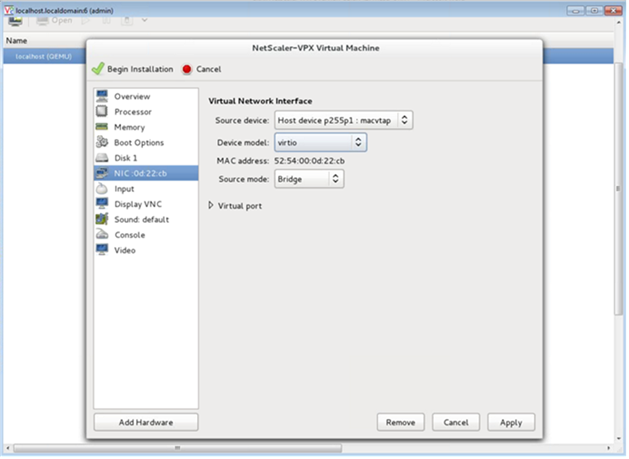This screenshot has height=459, width=629.
Task: Click the Disk 1 drive icon
Action: [x=102, y=158]
